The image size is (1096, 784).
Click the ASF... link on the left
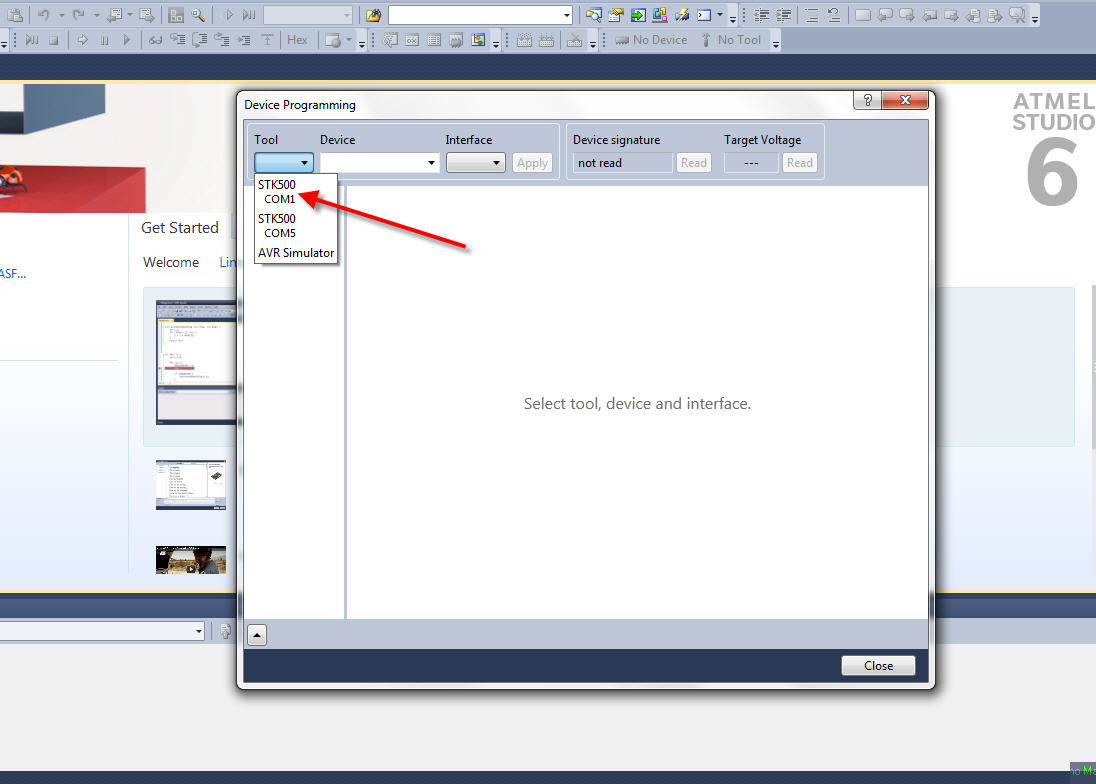pyautogui.click(x=13, y=273)
